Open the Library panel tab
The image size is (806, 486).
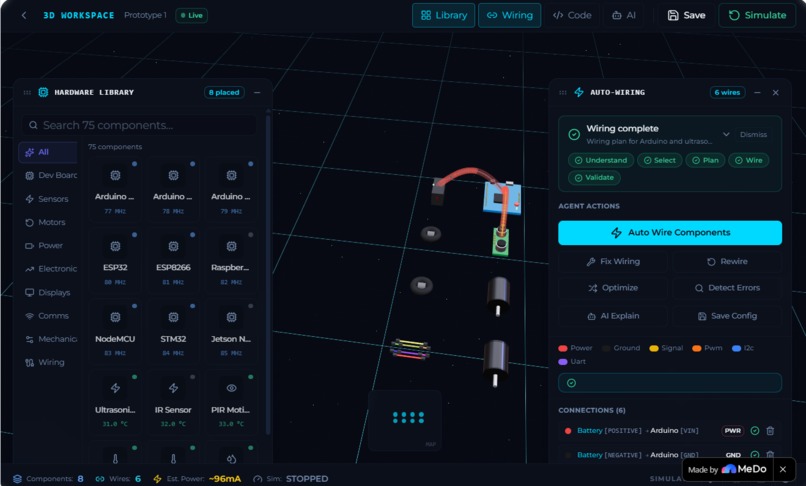444,15
